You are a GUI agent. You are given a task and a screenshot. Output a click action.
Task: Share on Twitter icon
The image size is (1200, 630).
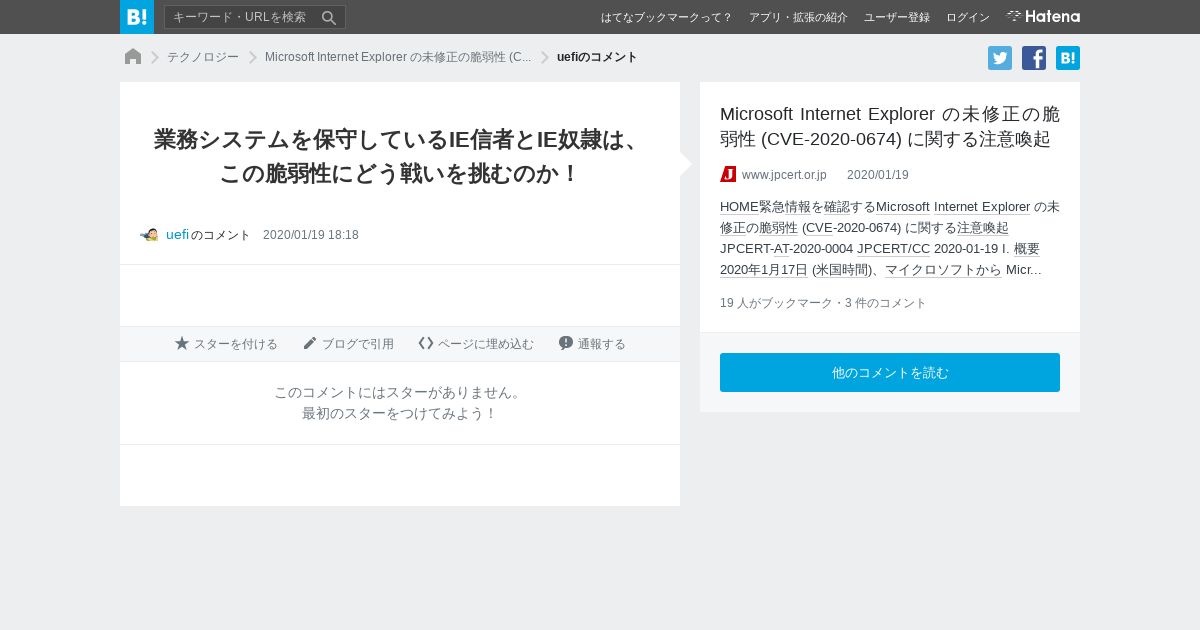coord(1000,58)
